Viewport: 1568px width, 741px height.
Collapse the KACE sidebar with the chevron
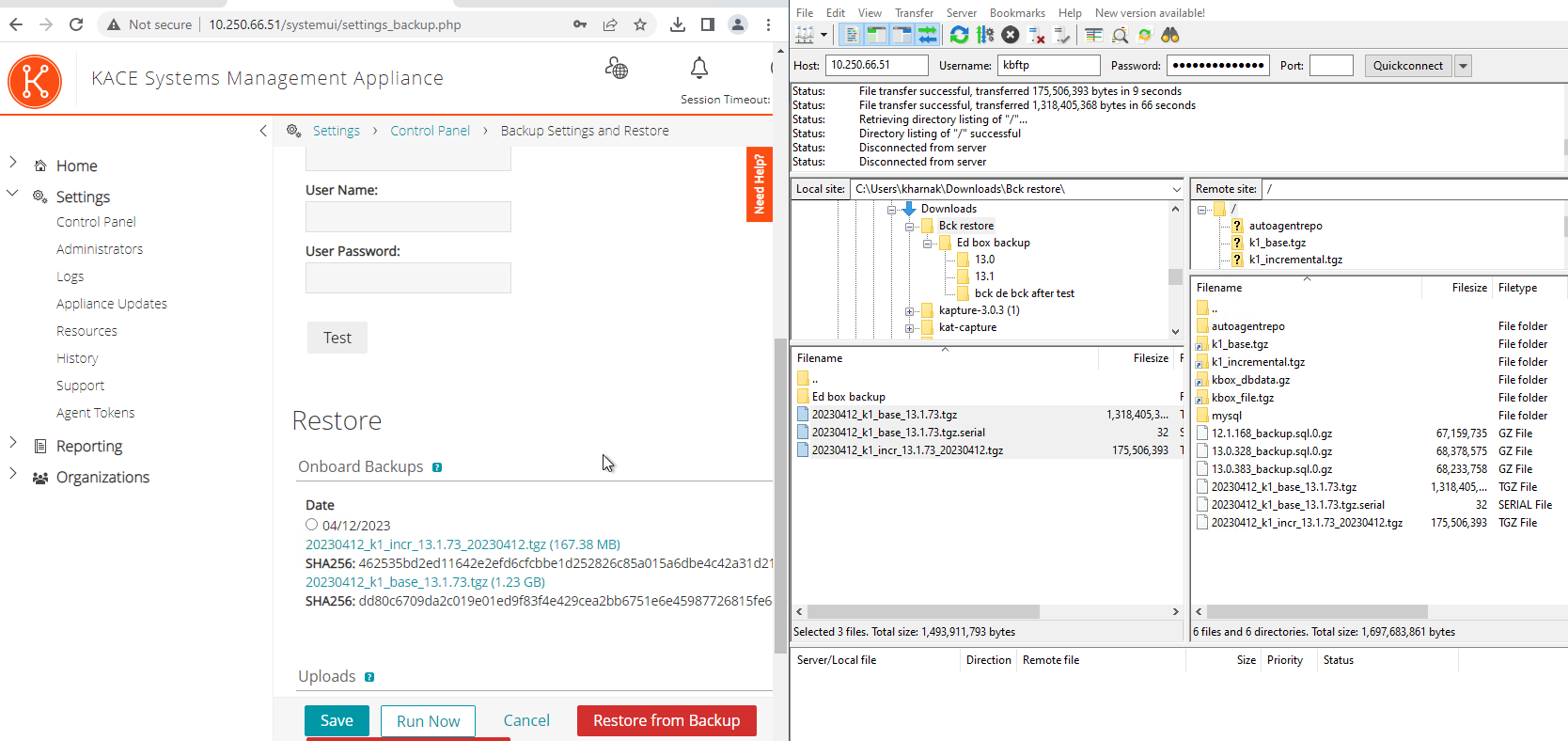(263, 131)
